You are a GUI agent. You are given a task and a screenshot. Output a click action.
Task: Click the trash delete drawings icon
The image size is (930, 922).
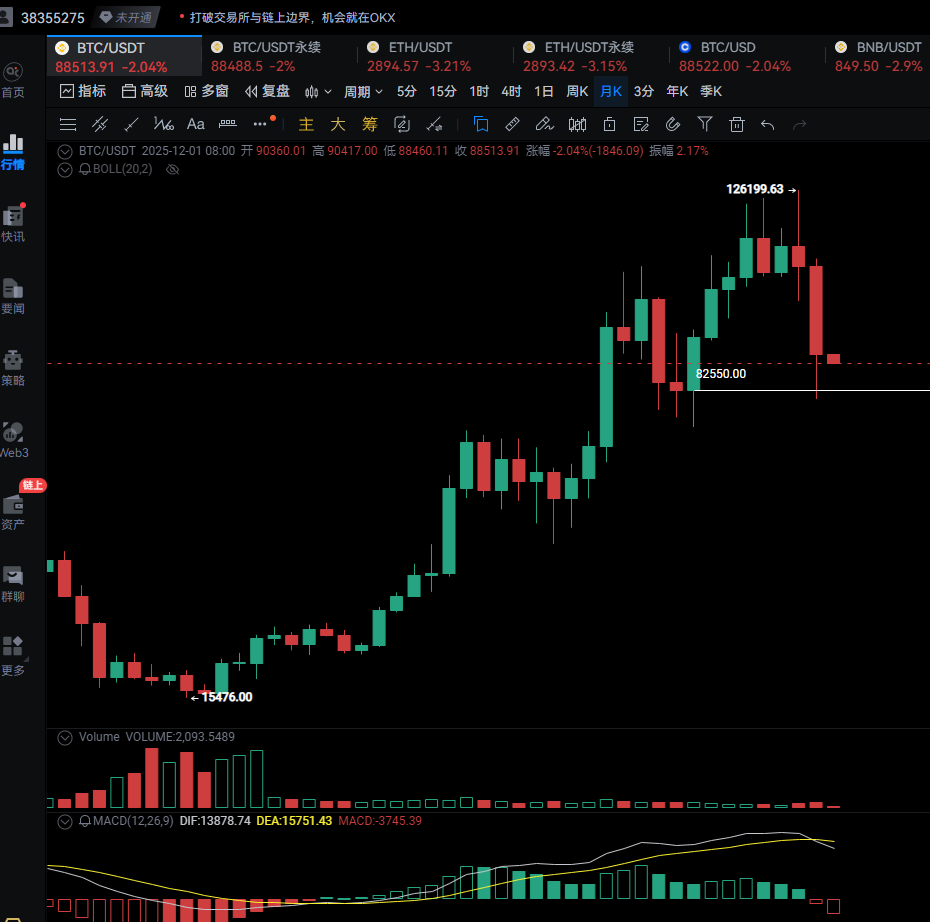[737, 124]
